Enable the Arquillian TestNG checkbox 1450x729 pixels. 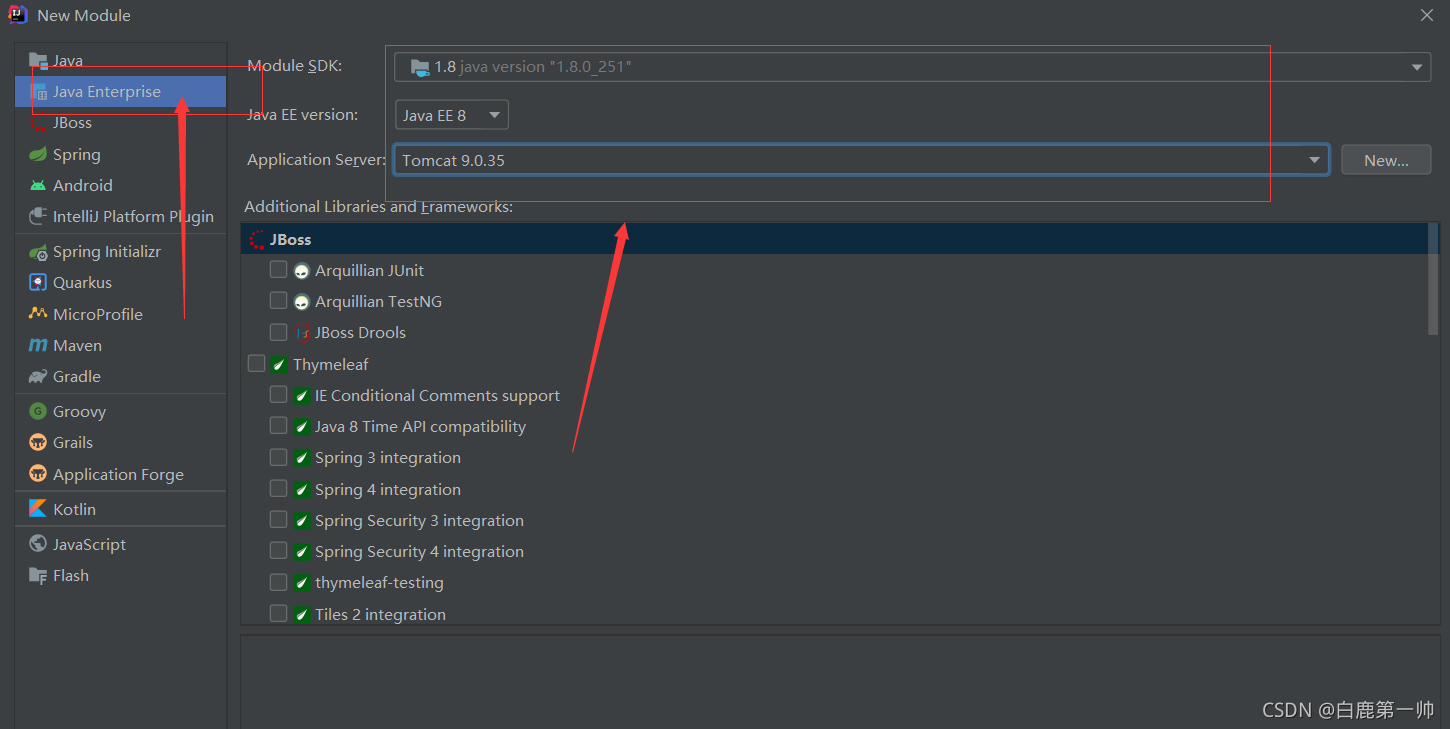tap(279, 301)
